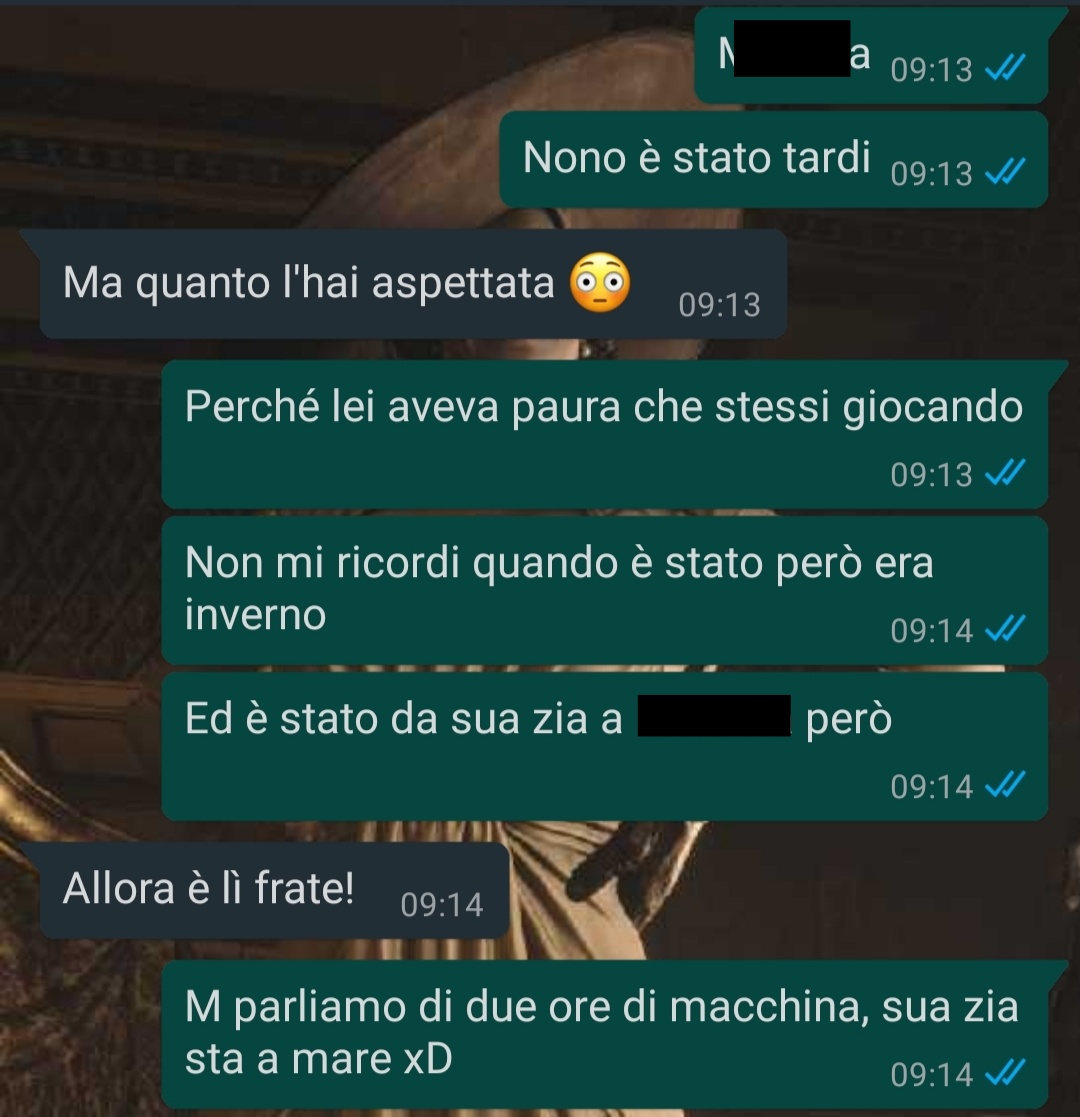This screenshot has height=1117, width=1080.
Task: Click the read ticks on 'da sua zia' message
Action: [1005, 785]
